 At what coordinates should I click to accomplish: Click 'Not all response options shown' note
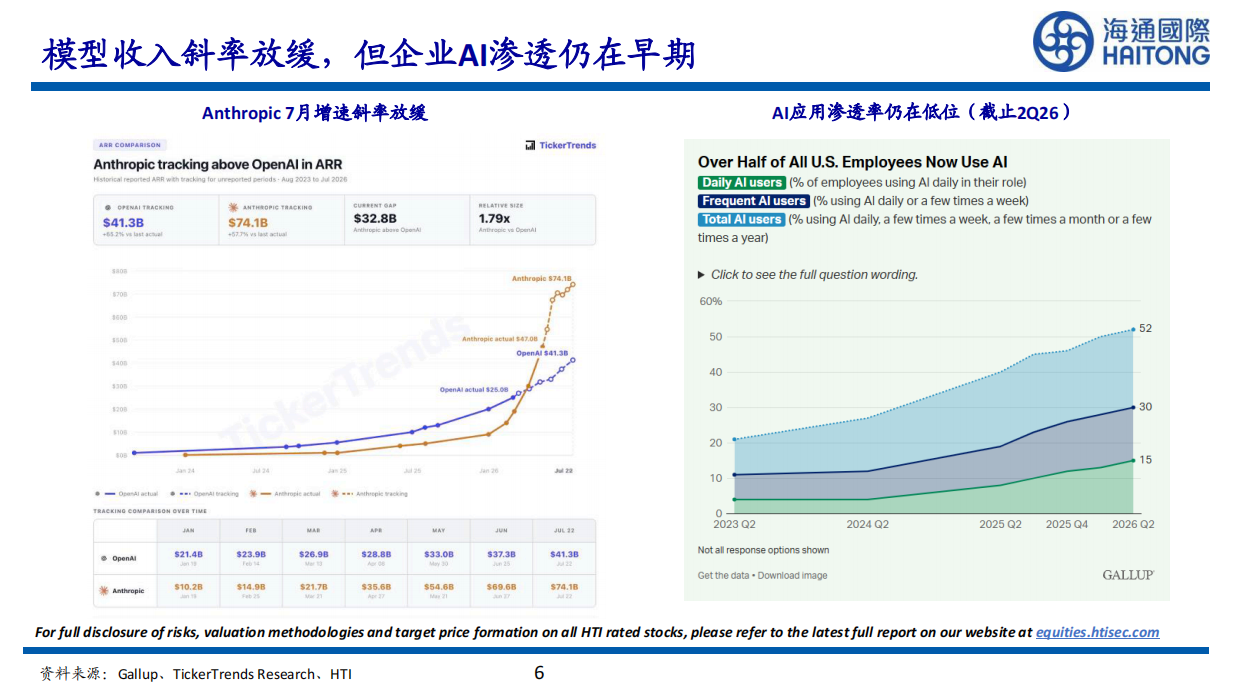(x=763, y=550)
